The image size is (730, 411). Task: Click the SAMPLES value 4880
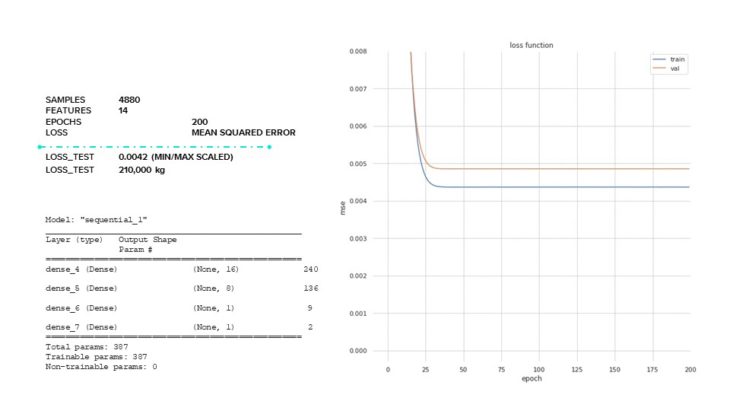129,100
